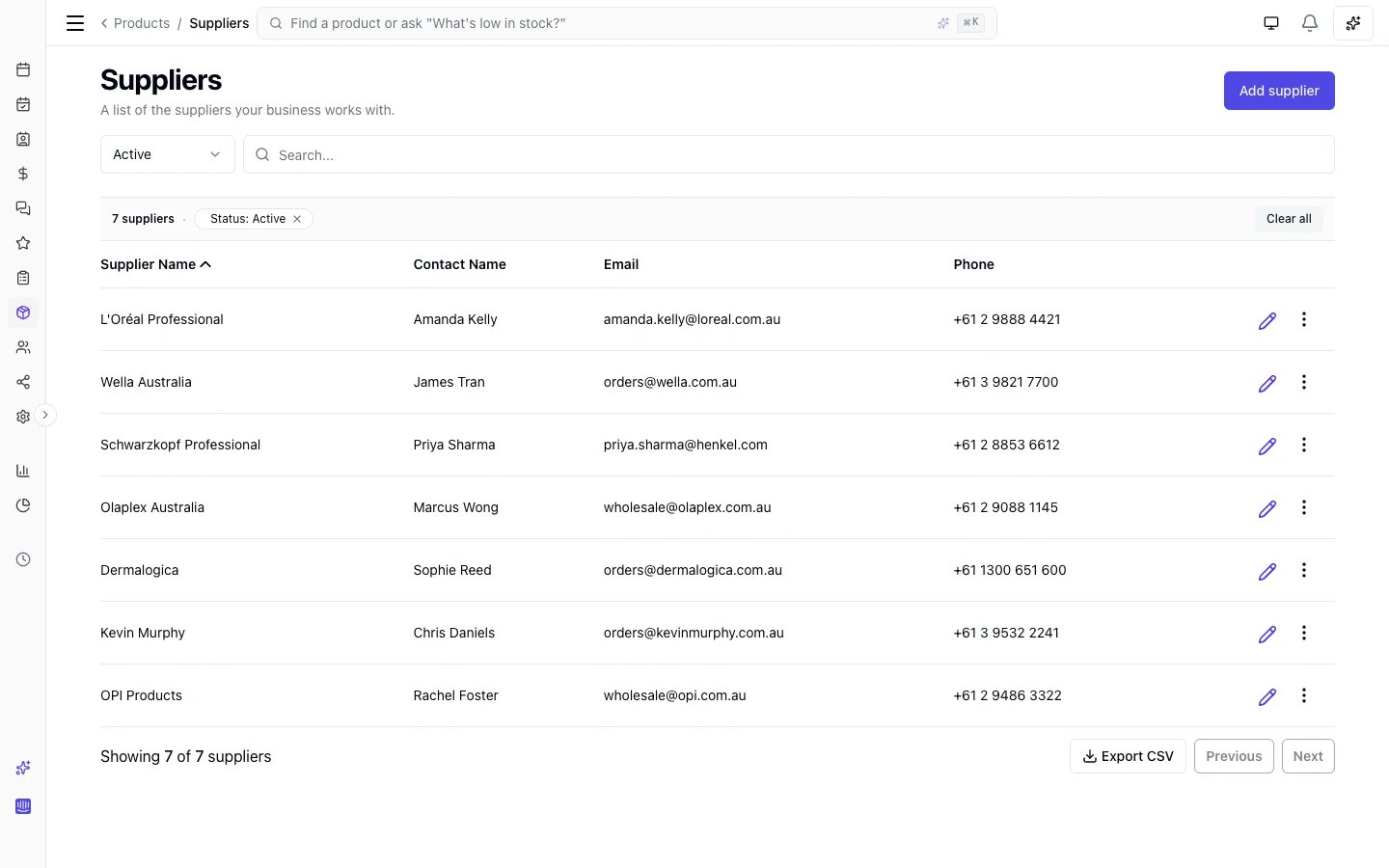Expand the sidebar with the chevron
Viewport: 1389px width, 868px height.
click(x=45, y=415)
